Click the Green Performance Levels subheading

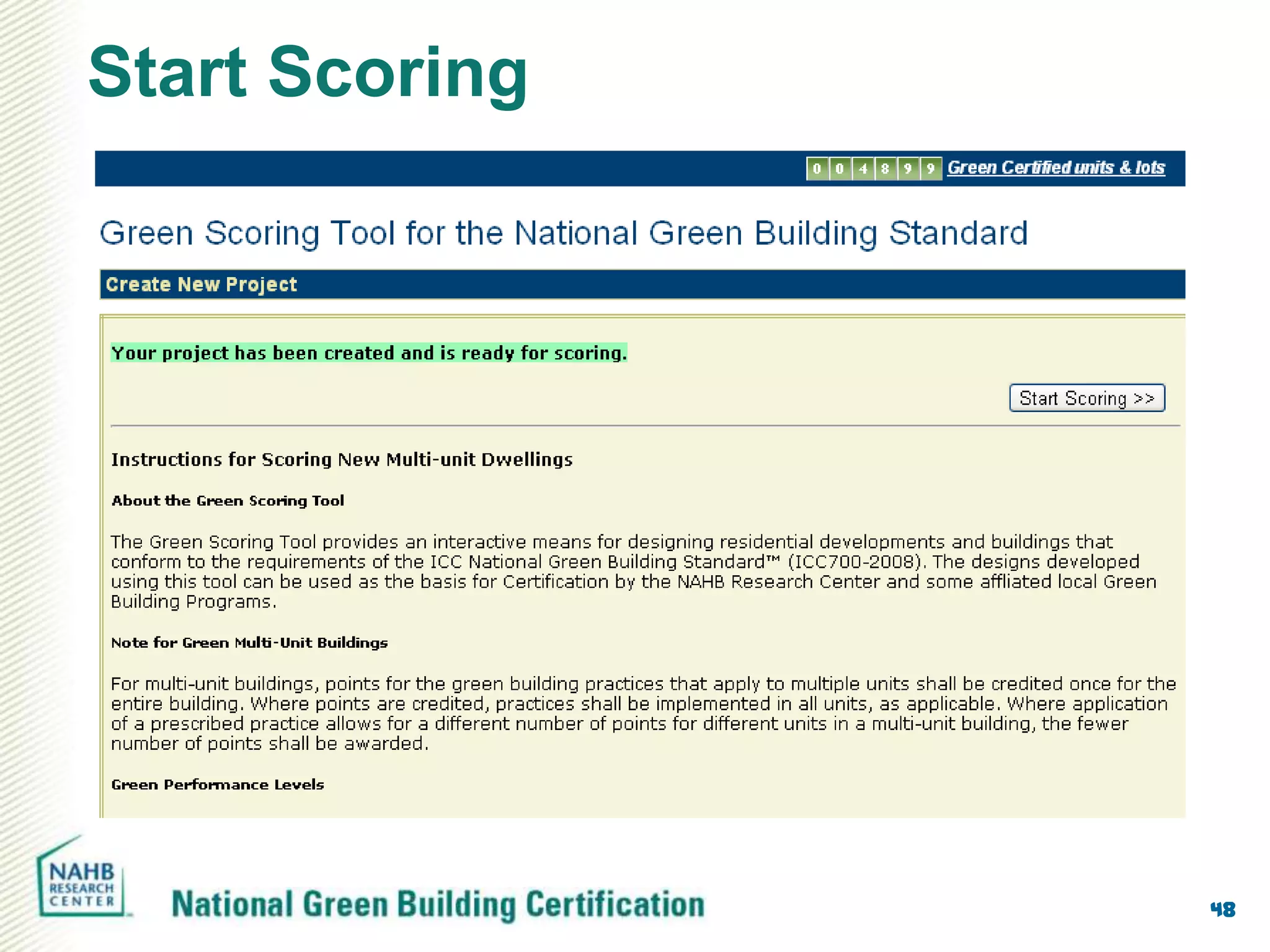tap(218, 785)
